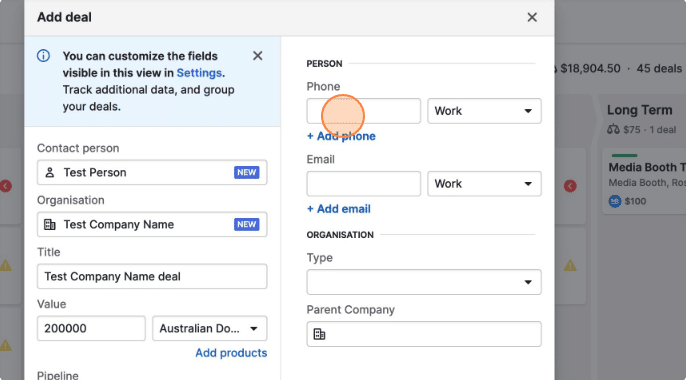Viewport: 686px width, 380px height.
Task: Click the scales icon under Long Term
Action: (613, 129)
